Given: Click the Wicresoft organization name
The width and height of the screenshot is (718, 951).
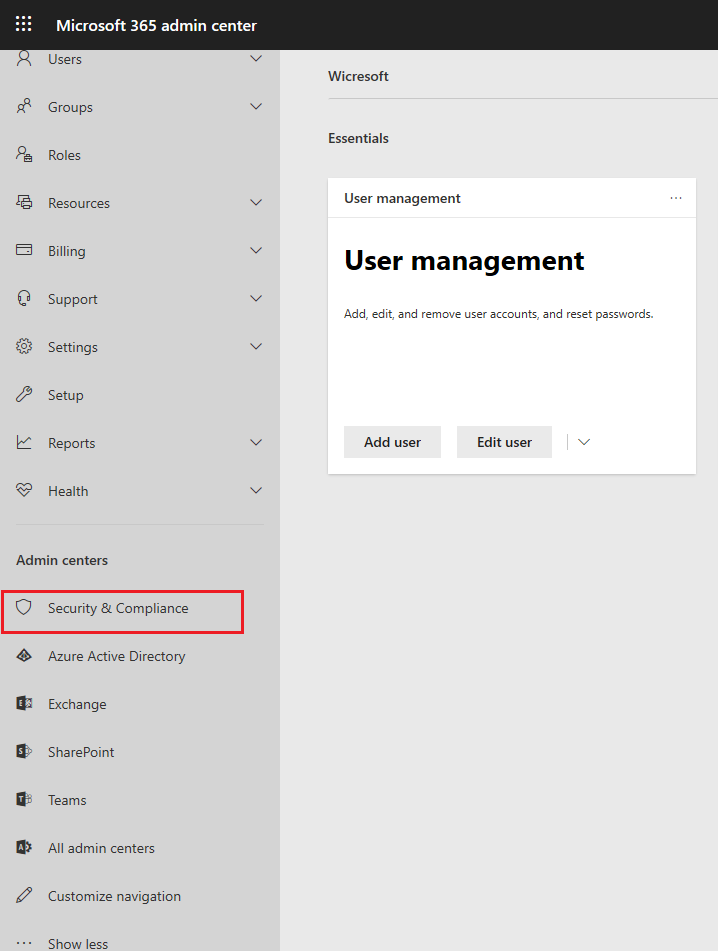Looking at the screenshot, I should click(358, 76).
